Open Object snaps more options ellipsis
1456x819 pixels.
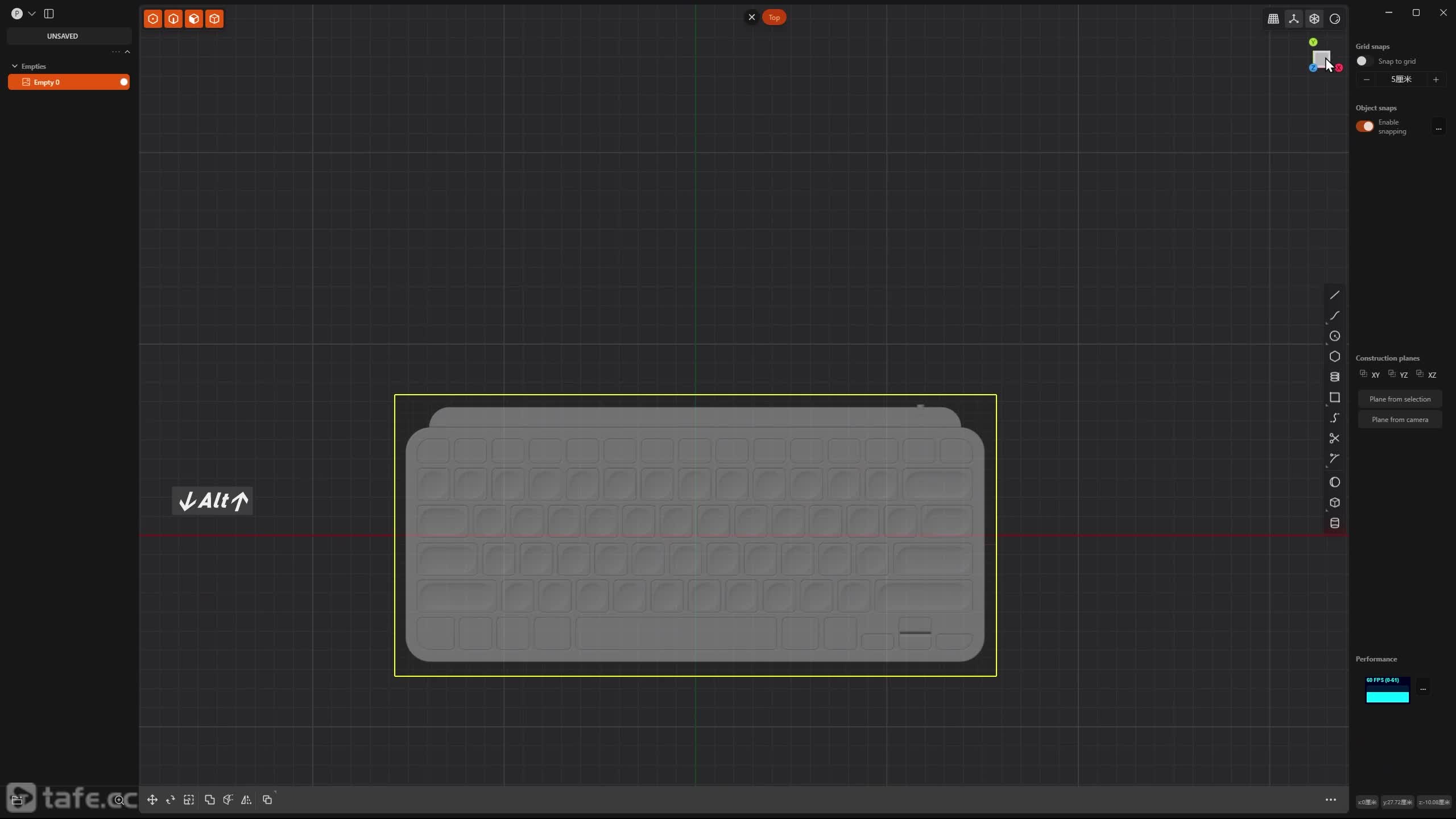(1438, 129)
